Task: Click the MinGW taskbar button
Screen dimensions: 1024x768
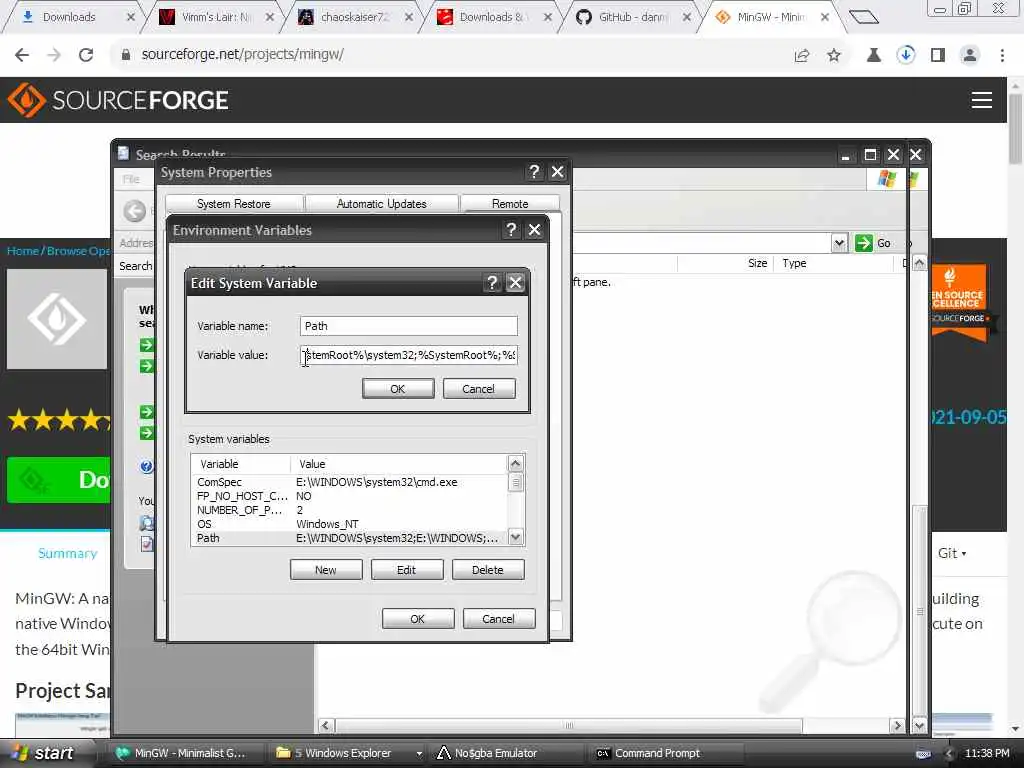Action: pos(187,753)
